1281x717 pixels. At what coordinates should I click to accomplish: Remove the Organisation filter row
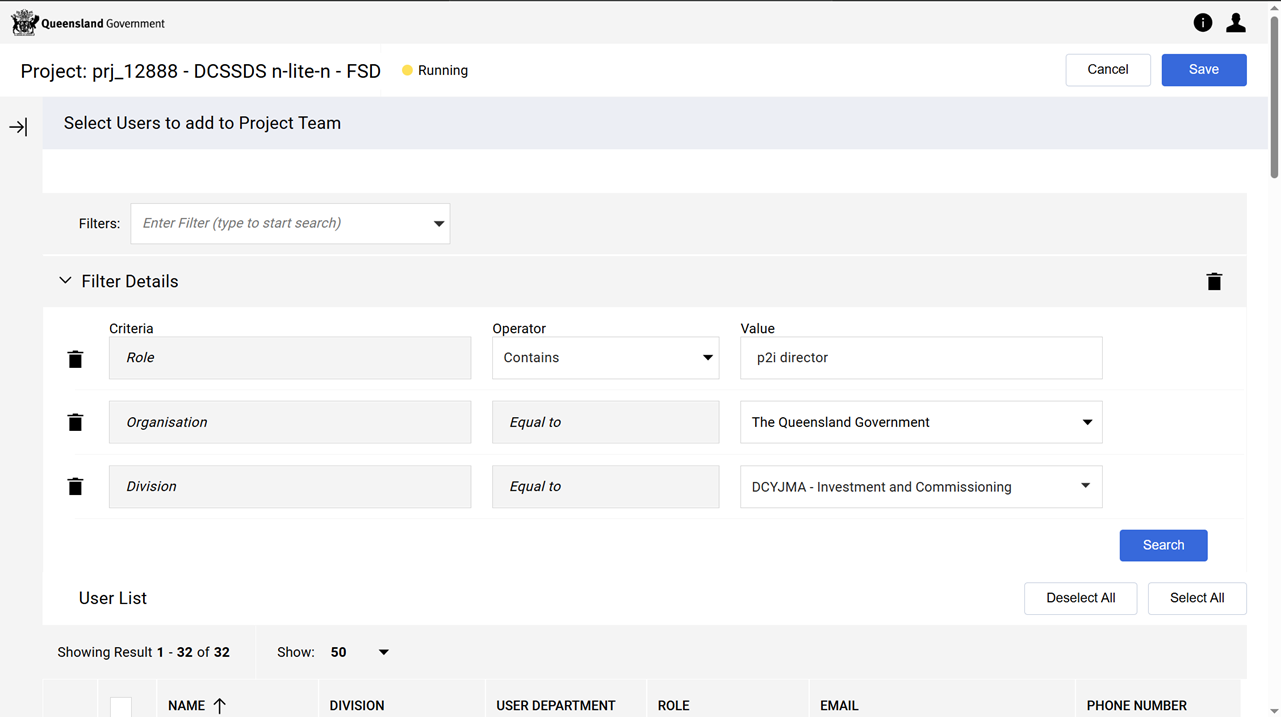coord(75,423)
